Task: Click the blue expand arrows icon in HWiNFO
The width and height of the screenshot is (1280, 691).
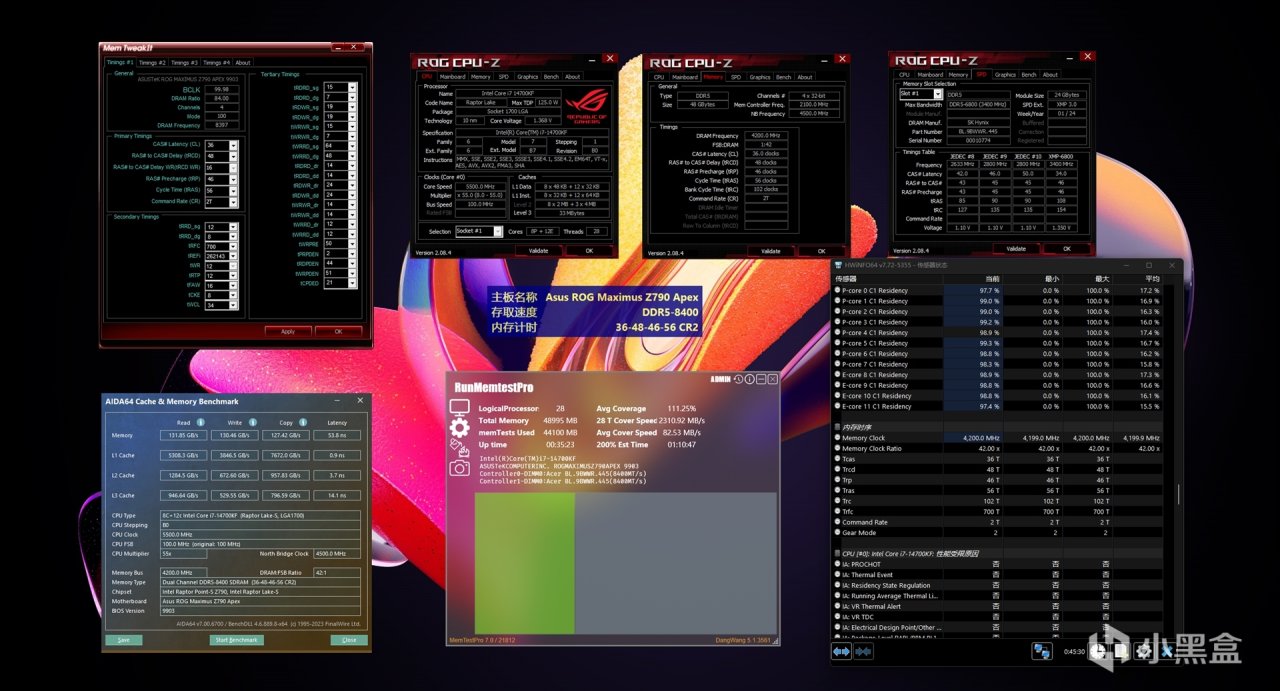Action: point(841,651)
